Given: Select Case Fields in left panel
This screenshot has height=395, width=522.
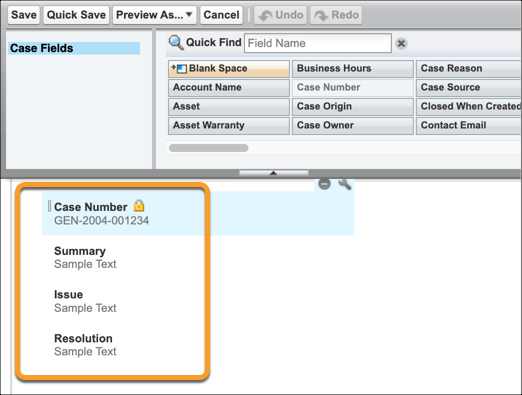Looking at the screenshot, I should 74,48.
